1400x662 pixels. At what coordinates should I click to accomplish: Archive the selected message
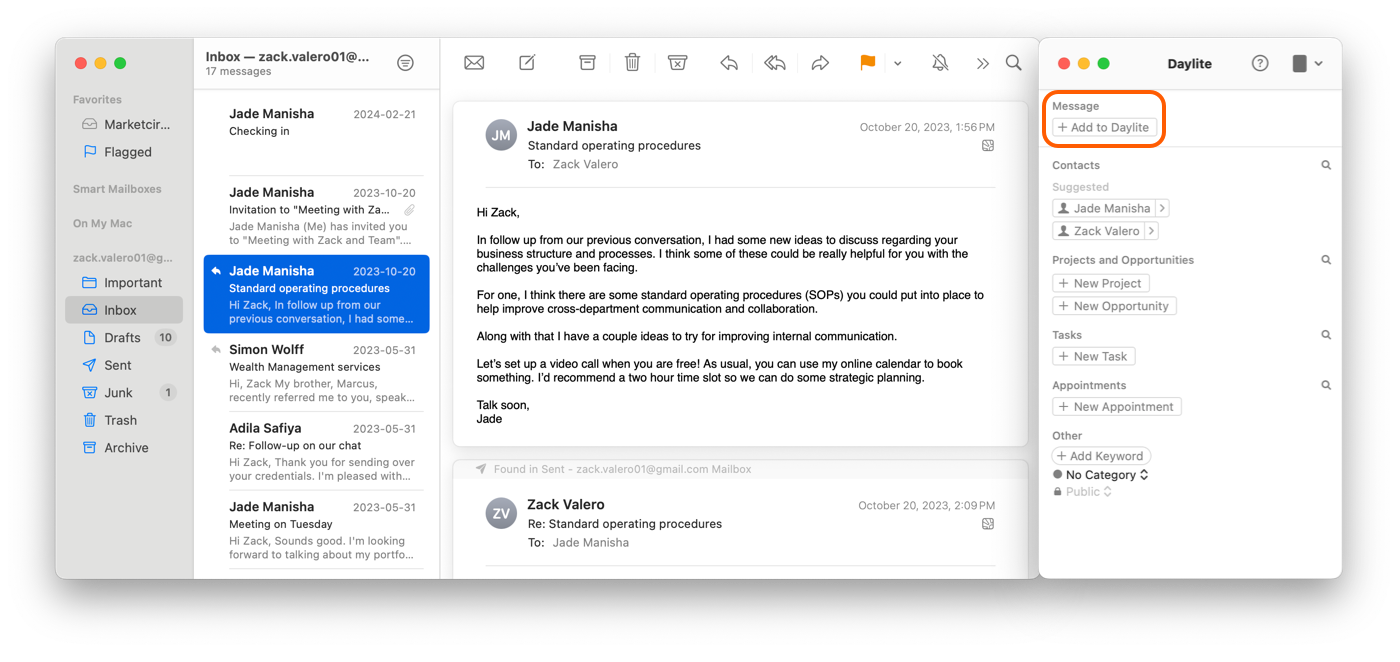587,63
